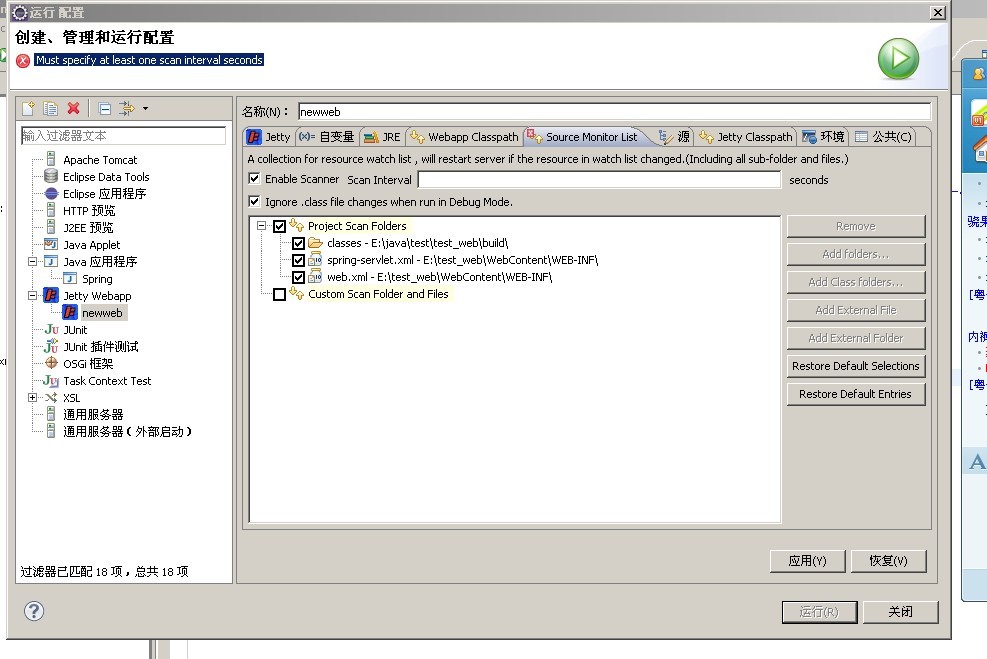Collapse the Project Scan Folders node
Viewport: 987px width, 659px height.
263,227
